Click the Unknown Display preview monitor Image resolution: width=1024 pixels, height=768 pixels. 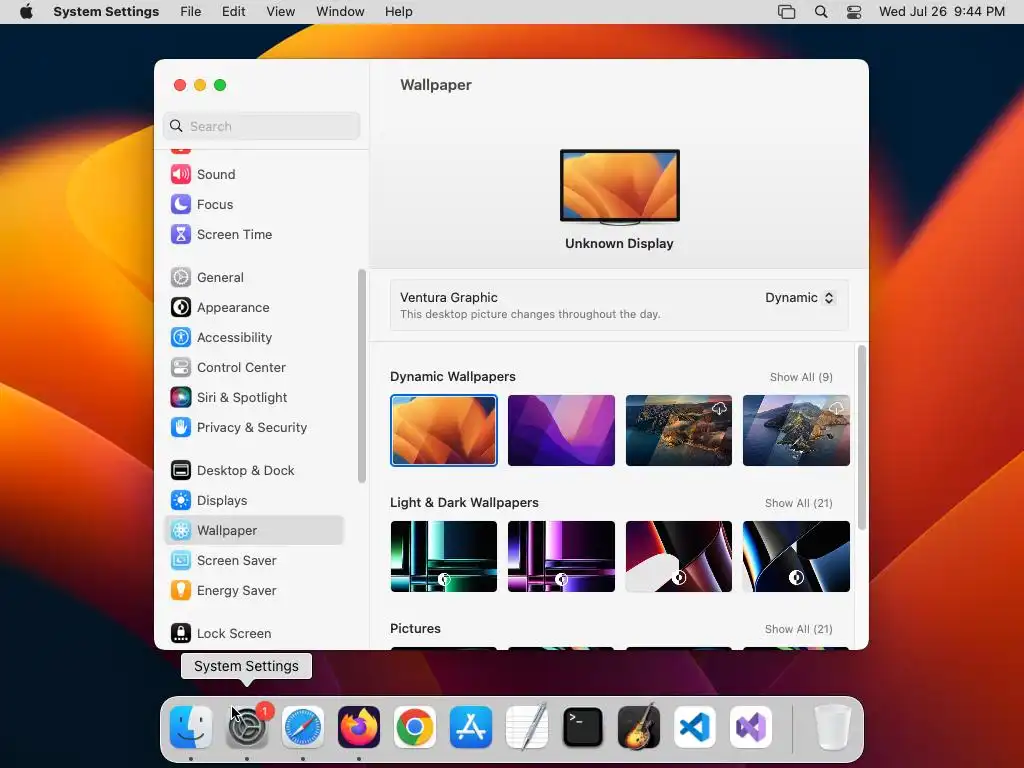(x=620, y=187)
